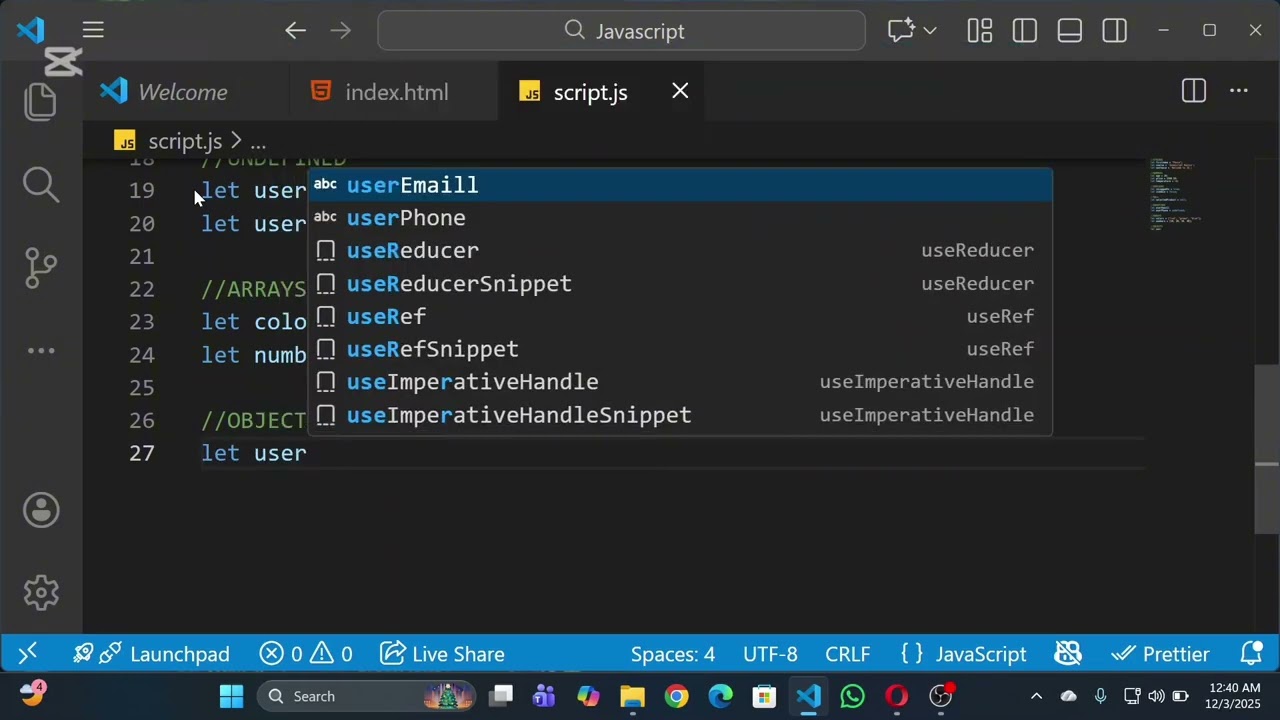Open the Windows Start menu
This screenshot has height=720, width=1280.
pos(231,696)
